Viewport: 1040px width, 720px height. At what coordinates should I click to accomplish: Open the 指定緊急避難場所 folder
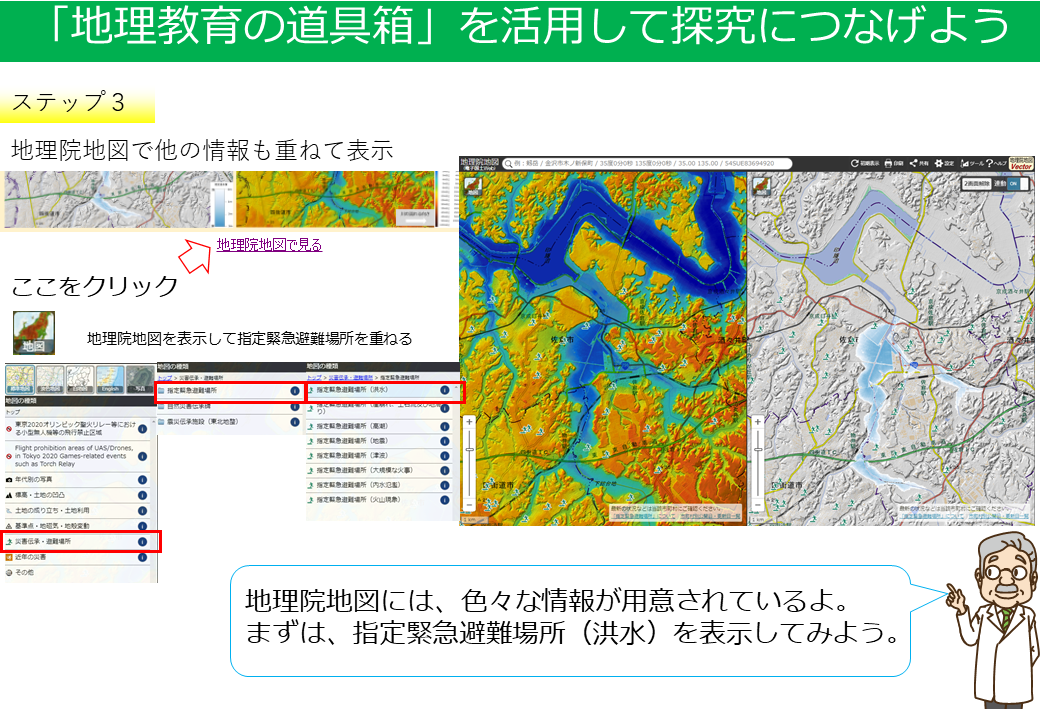click(x=229, y=391)
